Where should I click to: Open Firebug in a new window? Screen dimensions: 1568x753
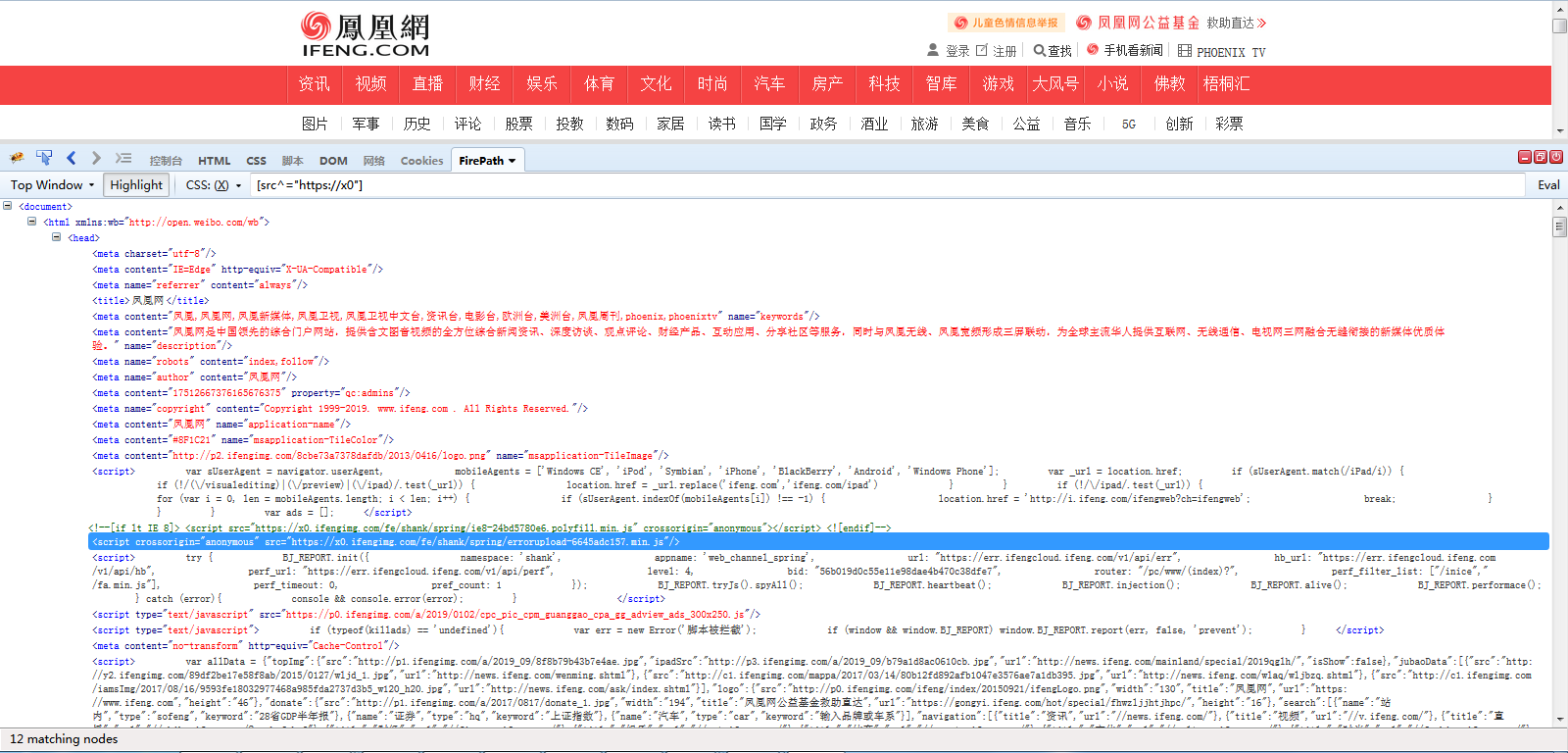(1541, 157)
